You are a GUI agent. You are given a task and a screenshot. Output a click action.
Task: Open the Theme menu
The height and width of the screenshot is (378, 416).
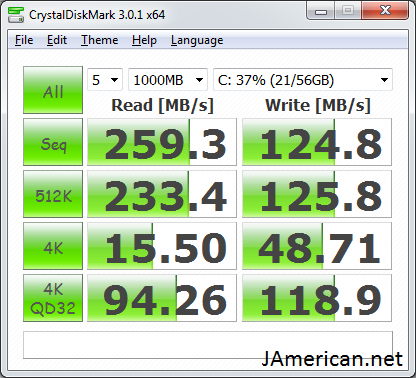(99, 40)
